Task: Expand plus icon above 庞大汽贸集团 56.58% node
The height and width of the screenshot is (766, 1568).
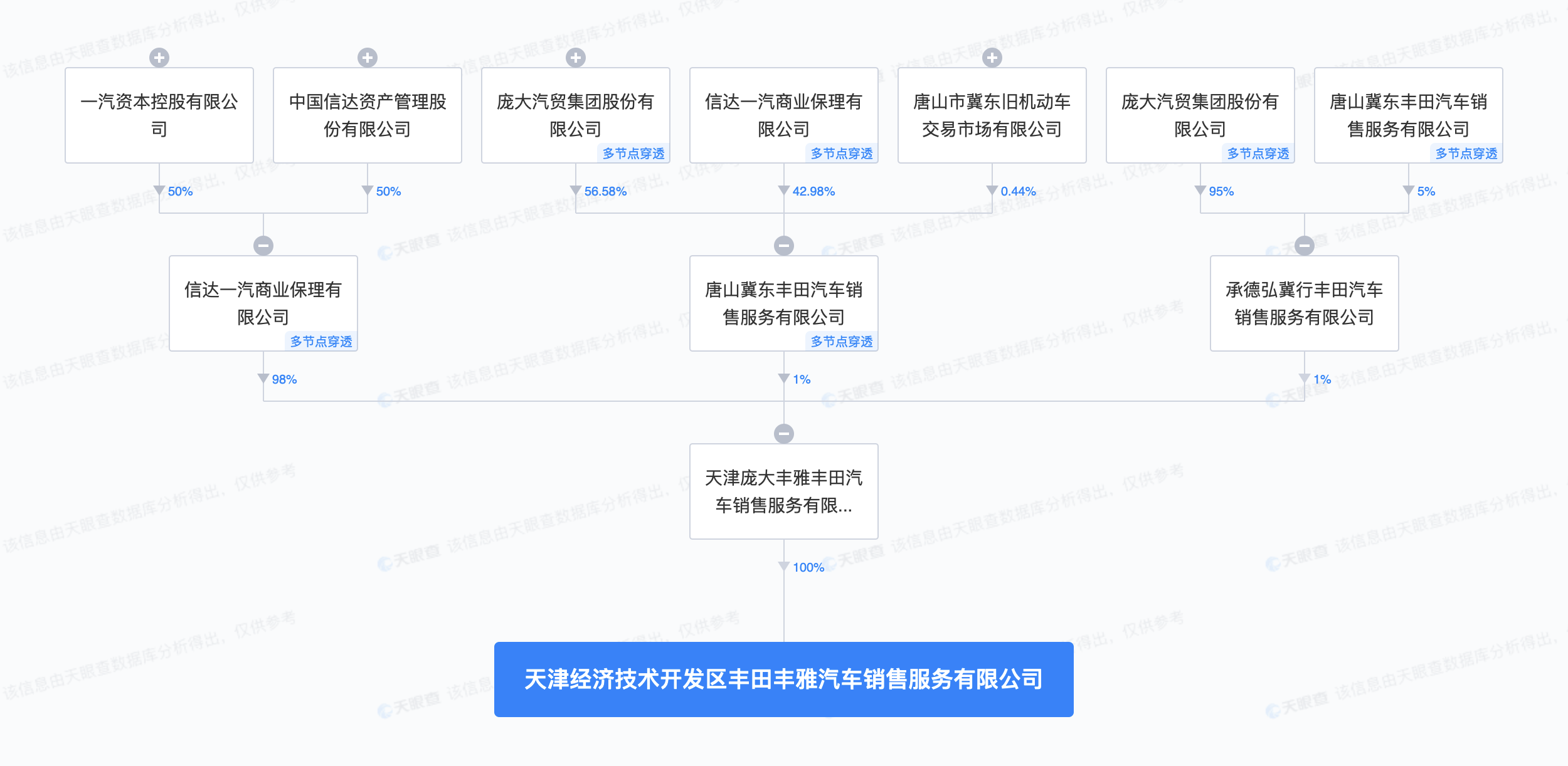Action: coord(576,58)
